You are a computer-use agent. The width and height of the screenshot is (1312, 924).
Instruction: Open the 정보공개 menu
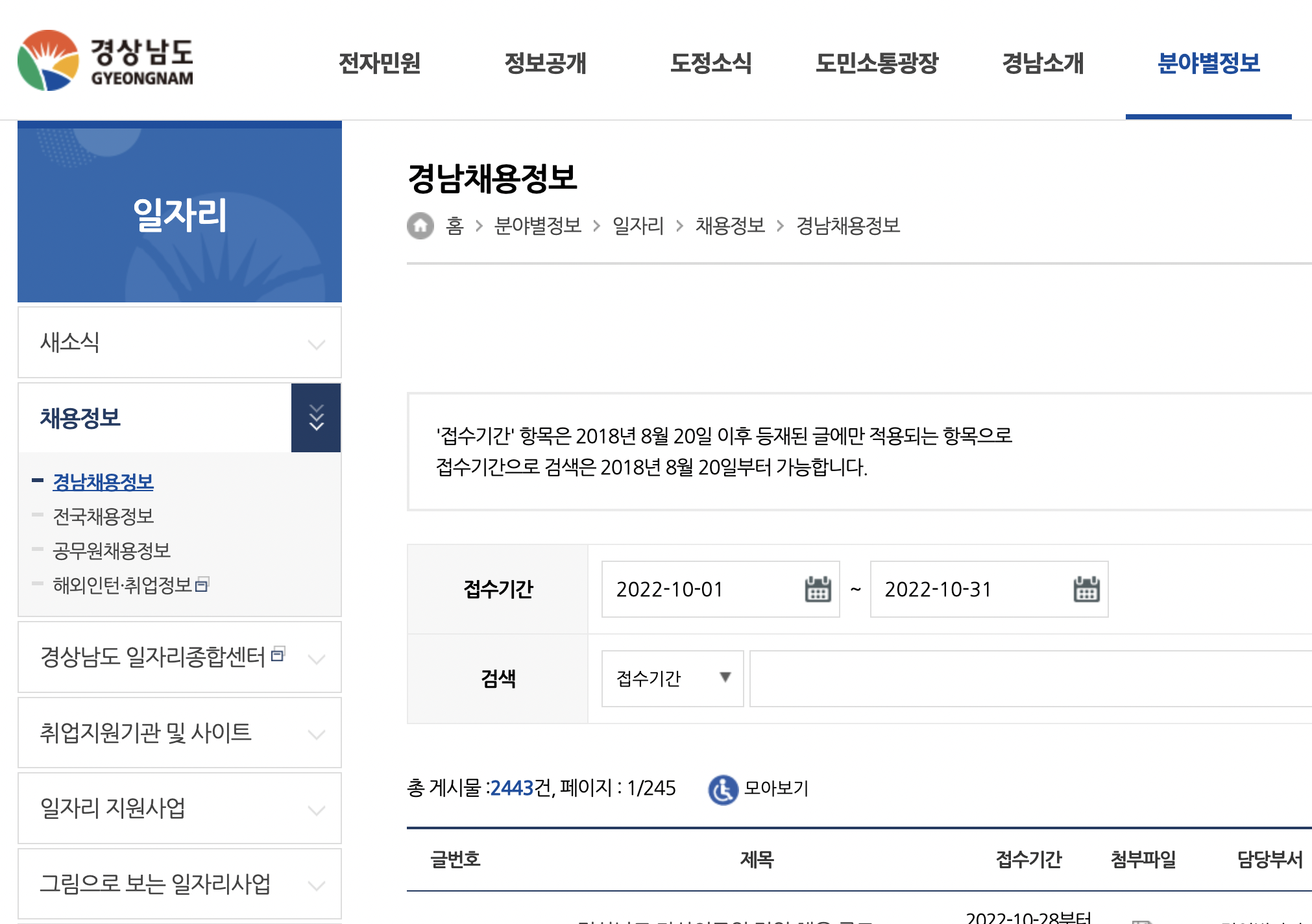click(x=546, y=63)
